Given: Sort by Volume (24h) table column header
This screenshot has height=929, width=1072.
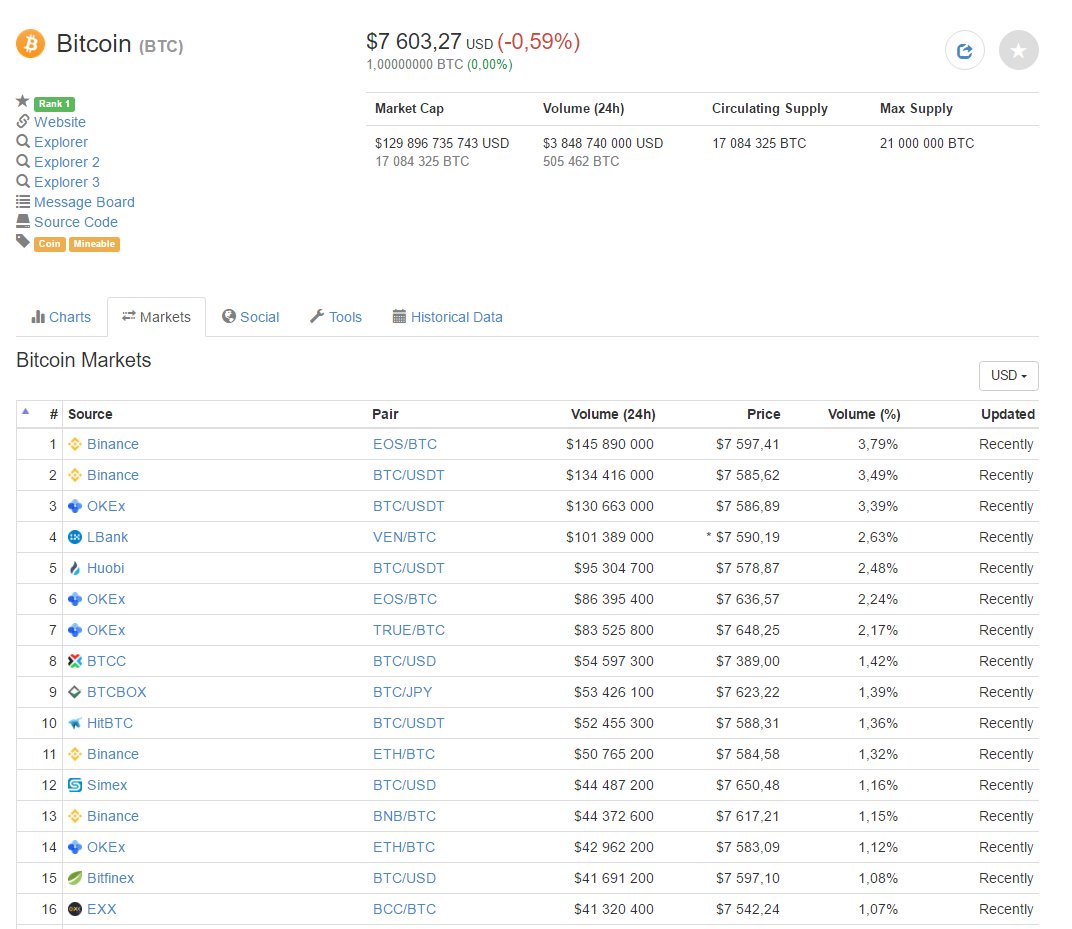Looking at the screenshot, I should pos(613,414).
